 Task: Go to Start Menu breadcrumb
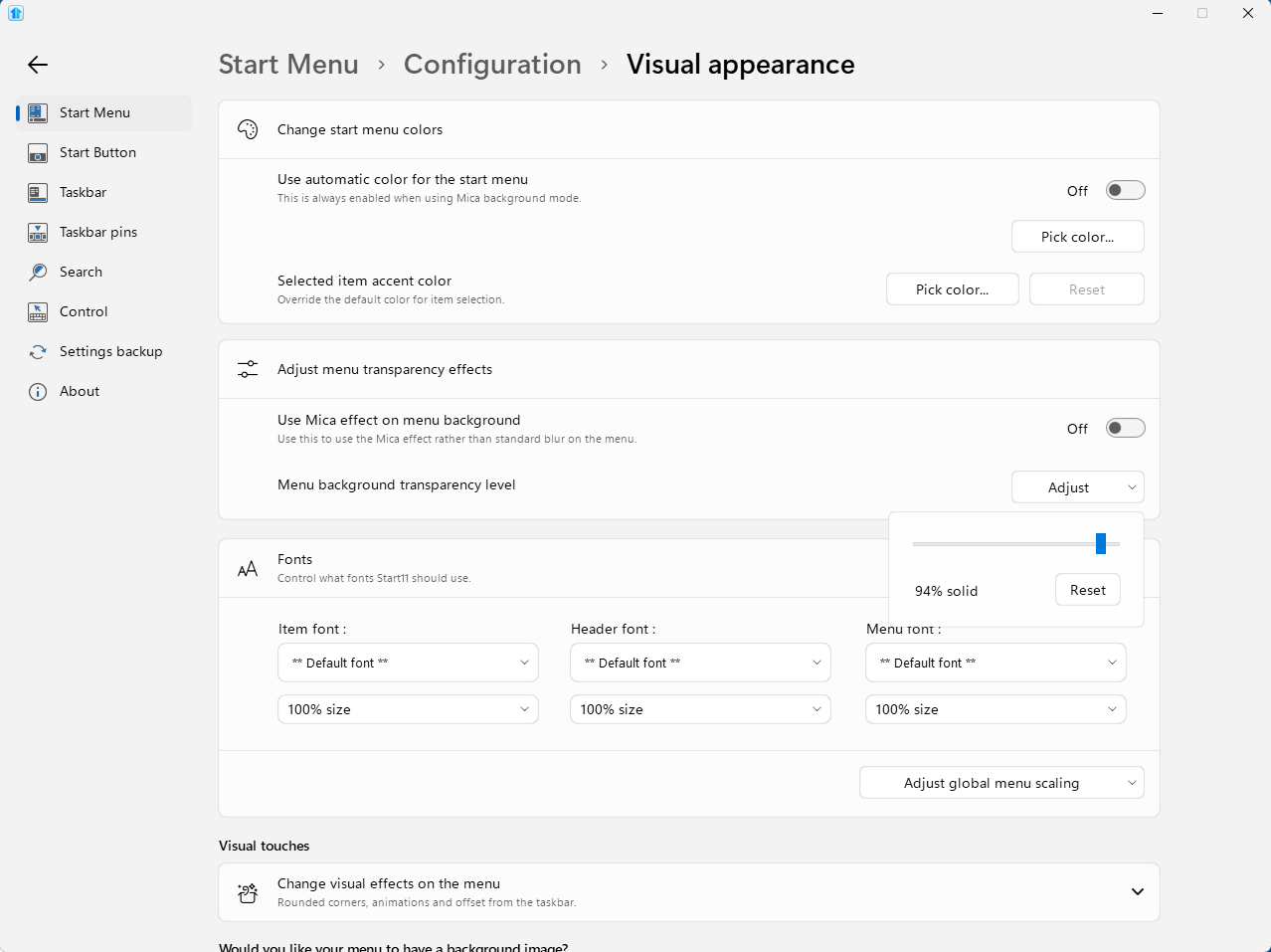click(x=288, y=65)
